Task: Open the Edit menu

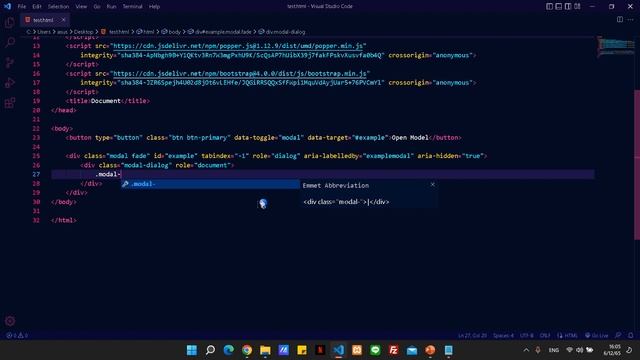Action: point(37,7)
